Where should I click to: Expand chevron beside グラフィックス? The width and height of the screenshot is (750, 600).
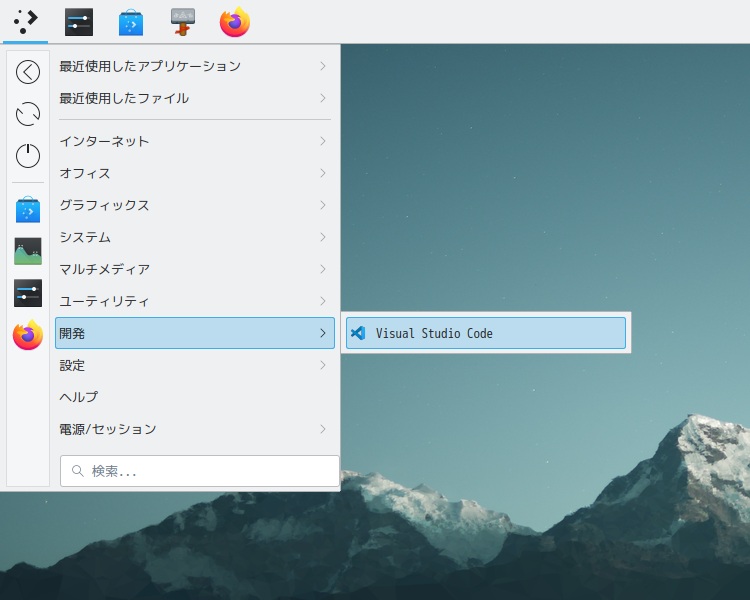tap(323, 205)
